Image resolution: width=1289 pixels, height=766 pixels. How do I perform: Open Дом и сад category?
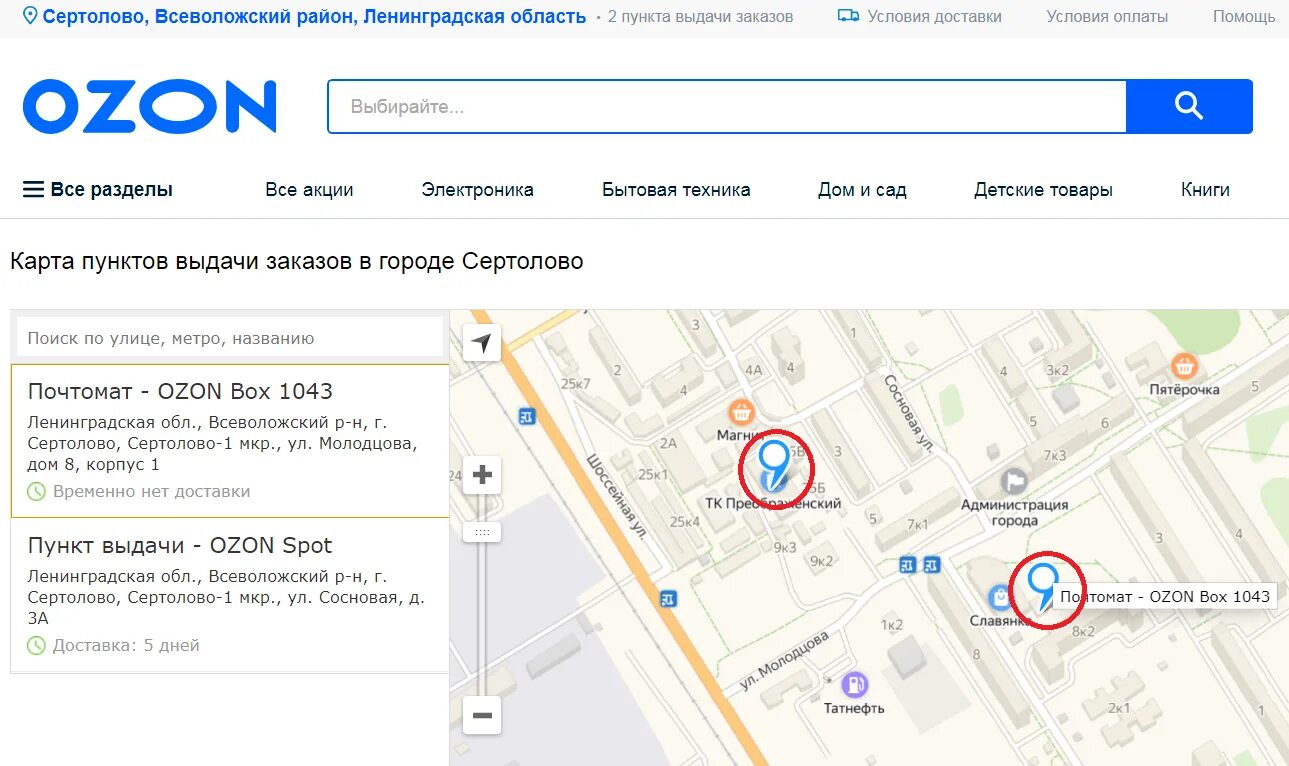coord(862,189)
